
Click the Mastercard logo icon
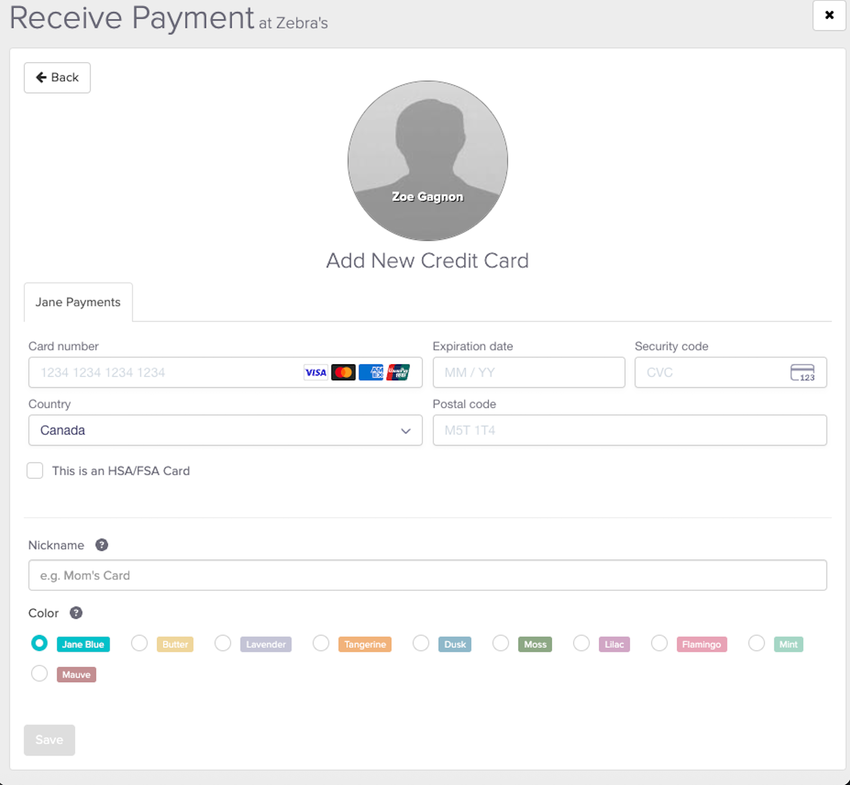pos(343,372)
